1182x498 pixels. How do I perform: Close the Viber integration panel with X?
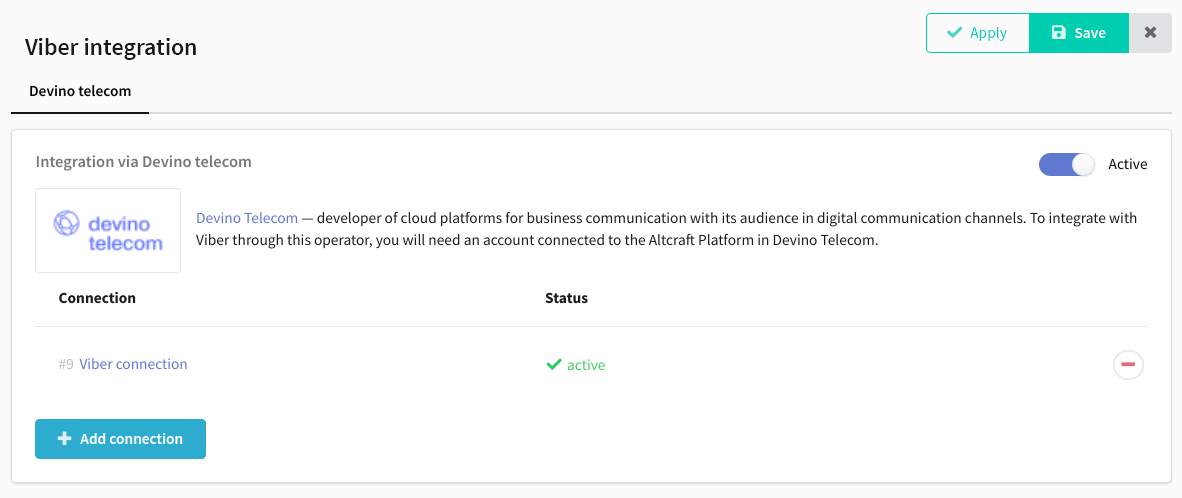pyautogui.click(x=1150, y=32)
